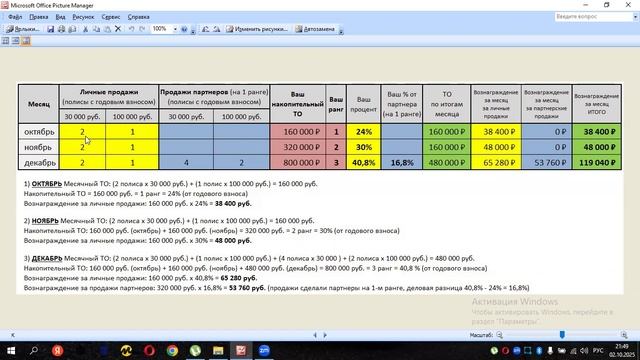Click the AutoCorrect (Автозамена) button
Image resolution: width=640 pixels, height=360 pixels.
(315, 29)
